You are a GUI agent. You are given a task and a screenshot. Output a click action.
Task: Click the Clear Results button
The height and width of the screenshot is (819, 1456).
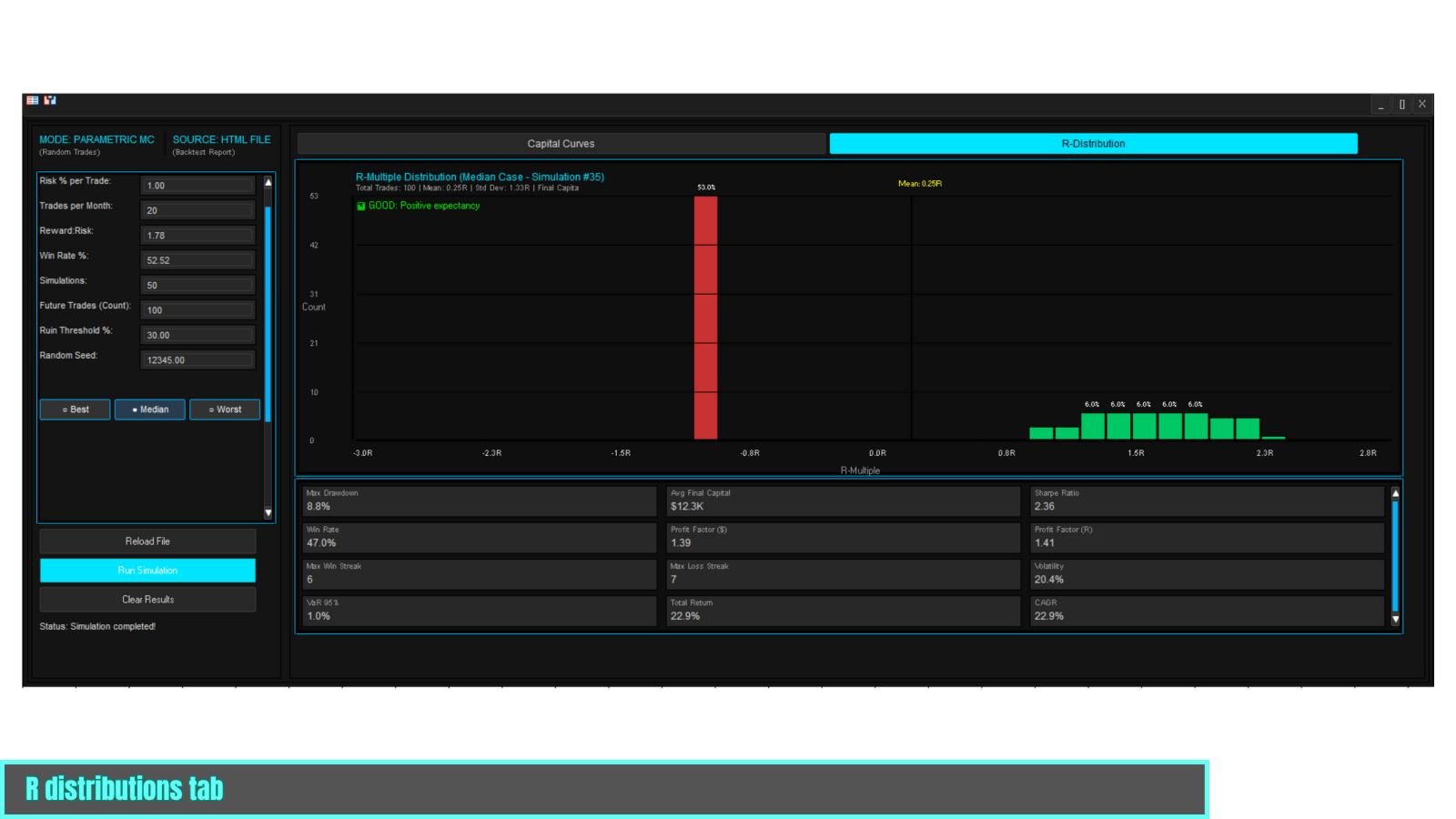click(147, 600)
